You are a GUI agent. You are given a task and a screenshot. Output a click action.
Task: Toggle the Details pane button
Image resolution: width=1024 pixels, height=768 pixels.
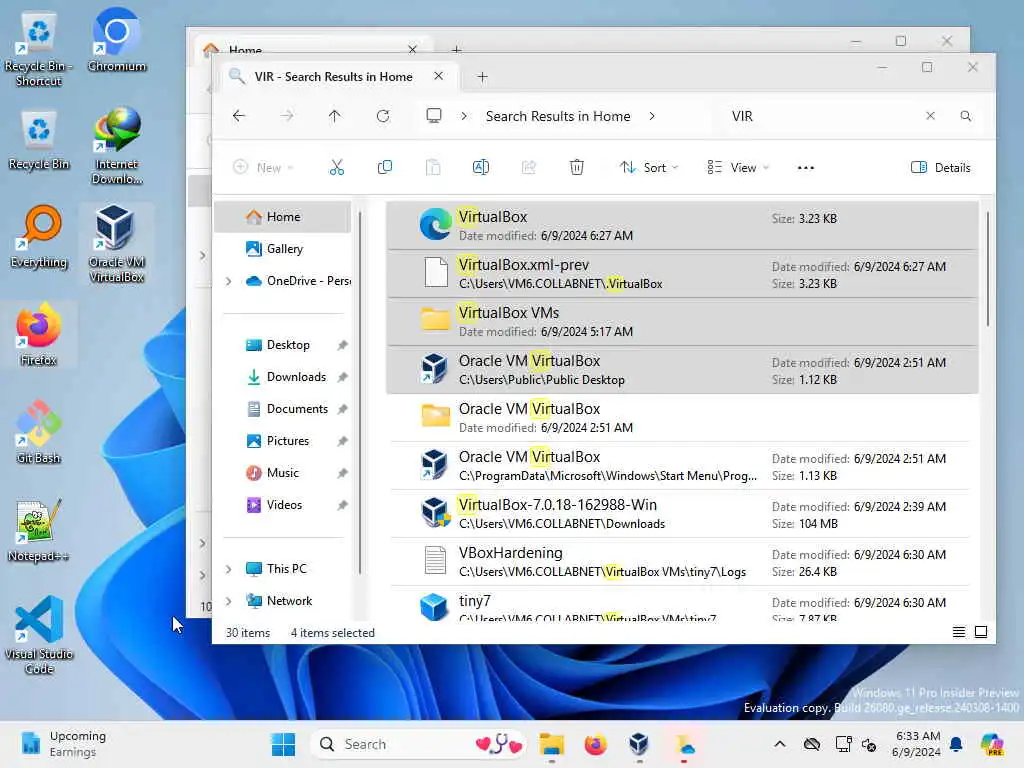click(940, 168)
